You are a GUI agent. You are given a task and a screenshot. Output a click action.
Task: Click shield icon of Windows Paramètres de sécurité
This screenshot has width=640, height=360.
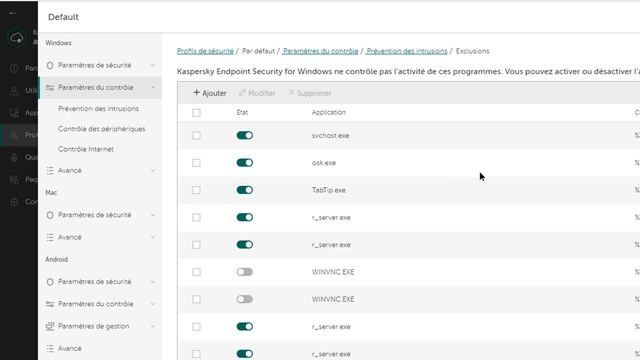tap(50, 65)
